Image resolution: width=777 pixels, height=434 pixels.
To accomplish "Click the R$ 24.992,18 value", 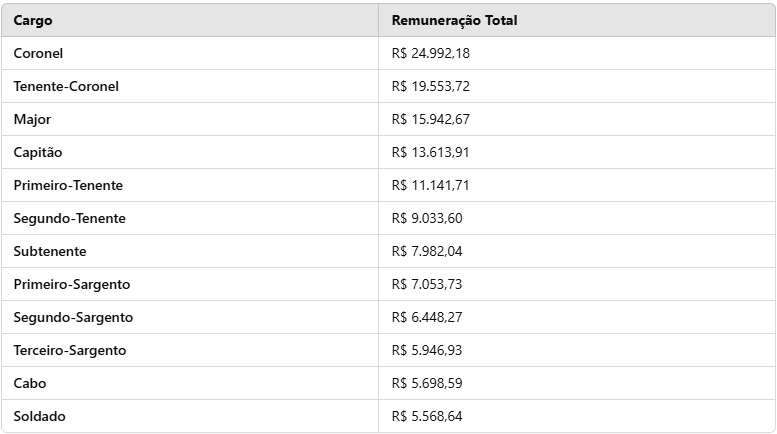I will [x=430, y=53].
